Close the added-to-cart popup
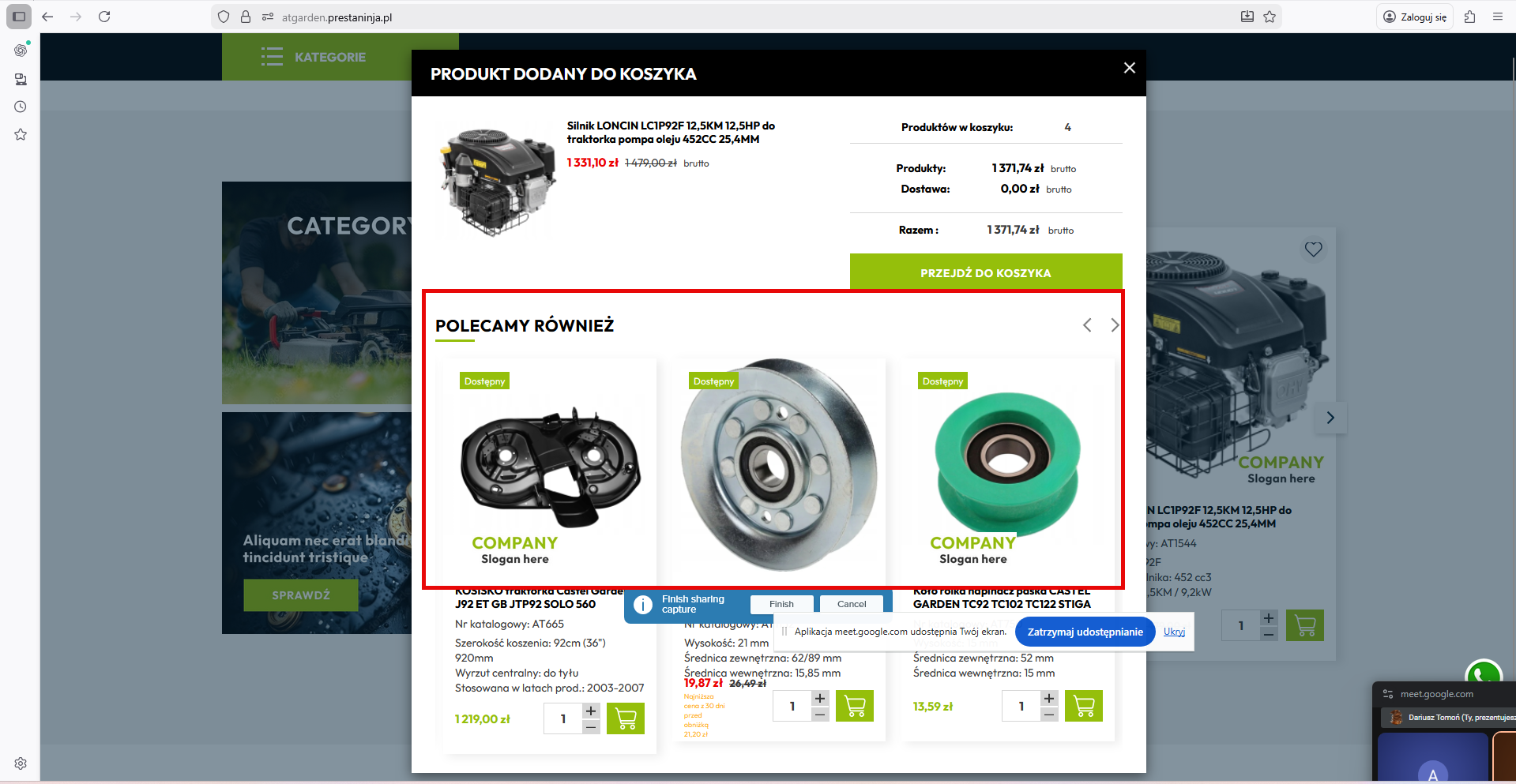The width and height of the screenshot is (1516, 784). coord(1129,68)
